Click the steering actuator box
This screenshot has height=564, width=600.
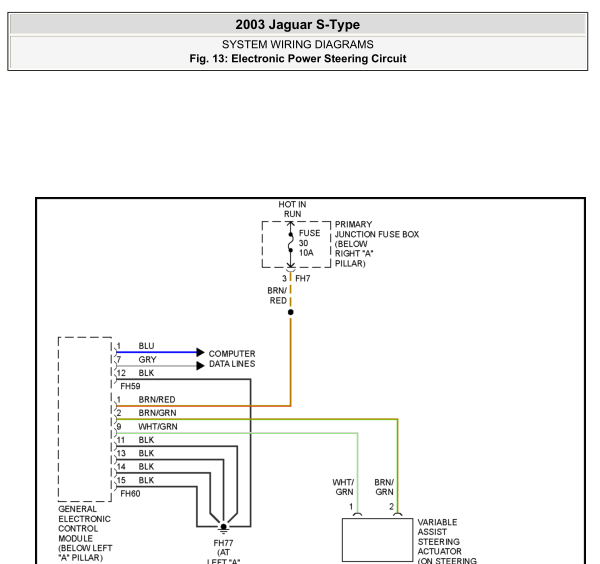click(377, 540)
